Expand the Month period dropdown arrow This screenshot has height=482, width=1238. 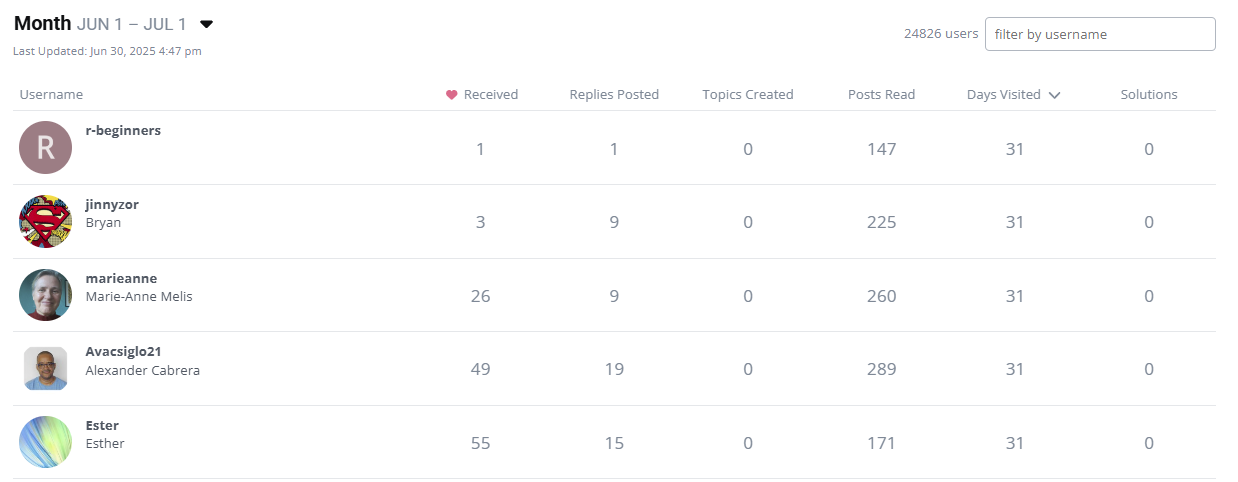pos(207,24)
